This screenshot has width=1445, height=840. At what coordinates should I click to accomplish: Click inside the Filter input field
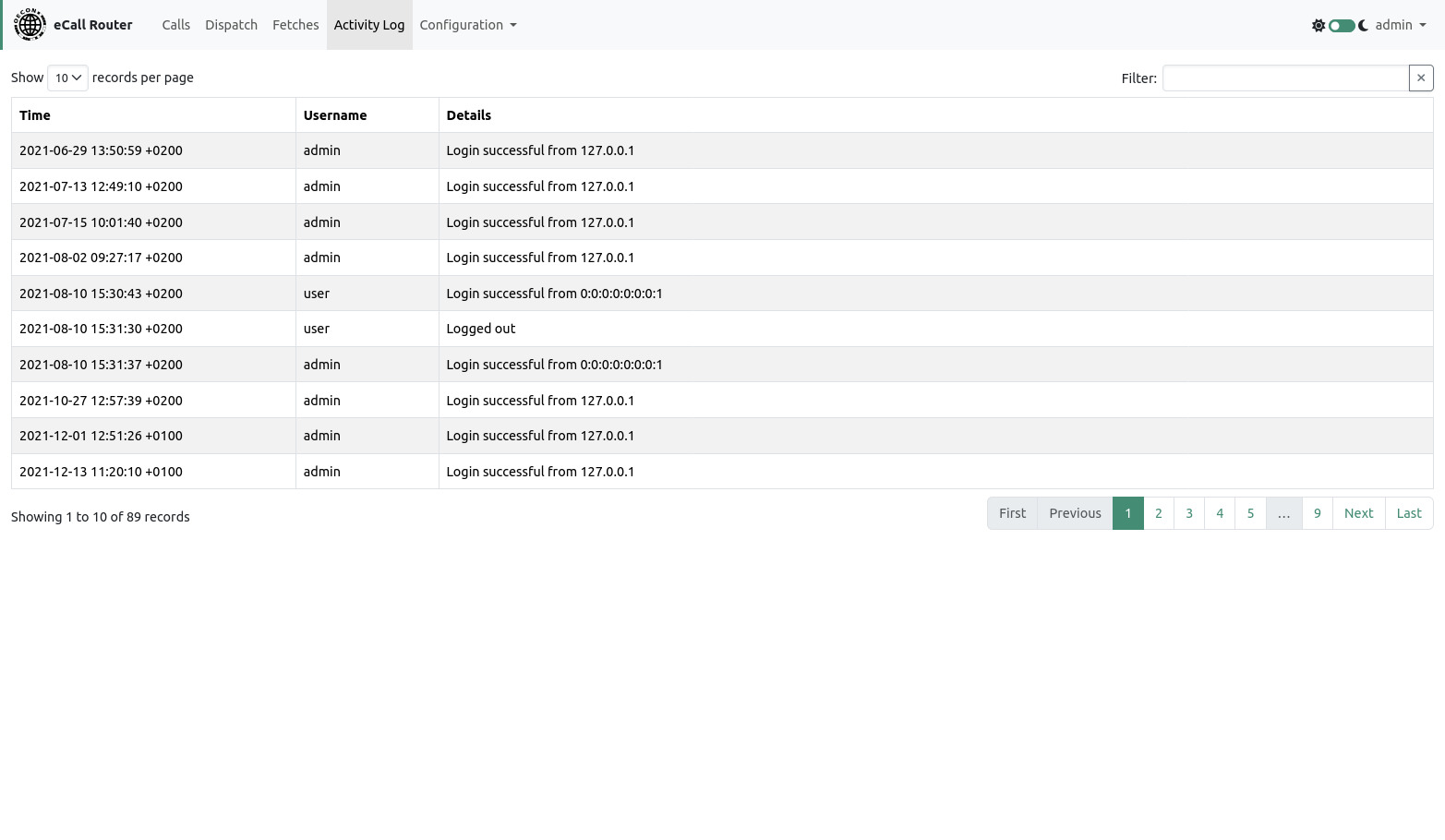click(1285, 78)
